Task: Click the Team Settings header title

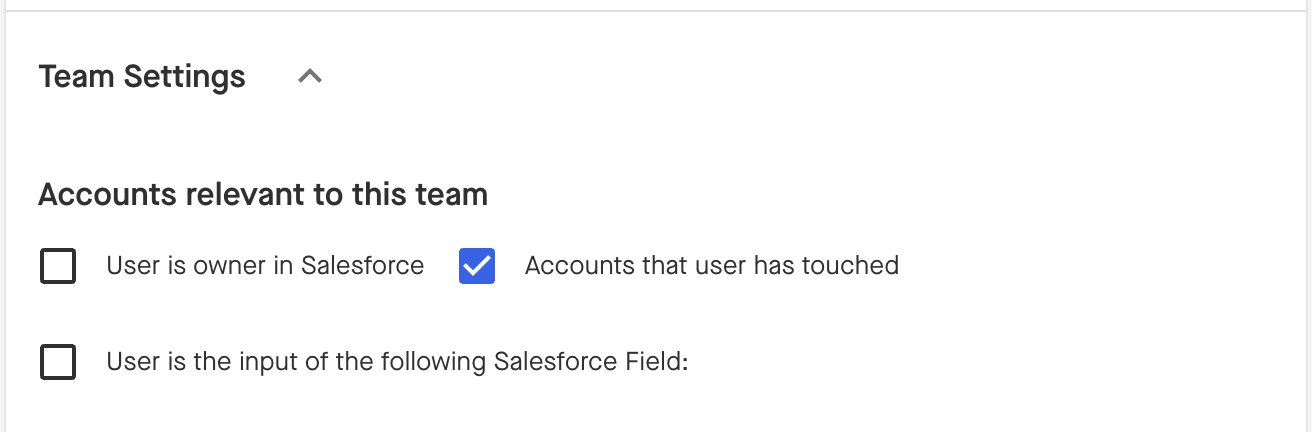Action: [142, 77]
